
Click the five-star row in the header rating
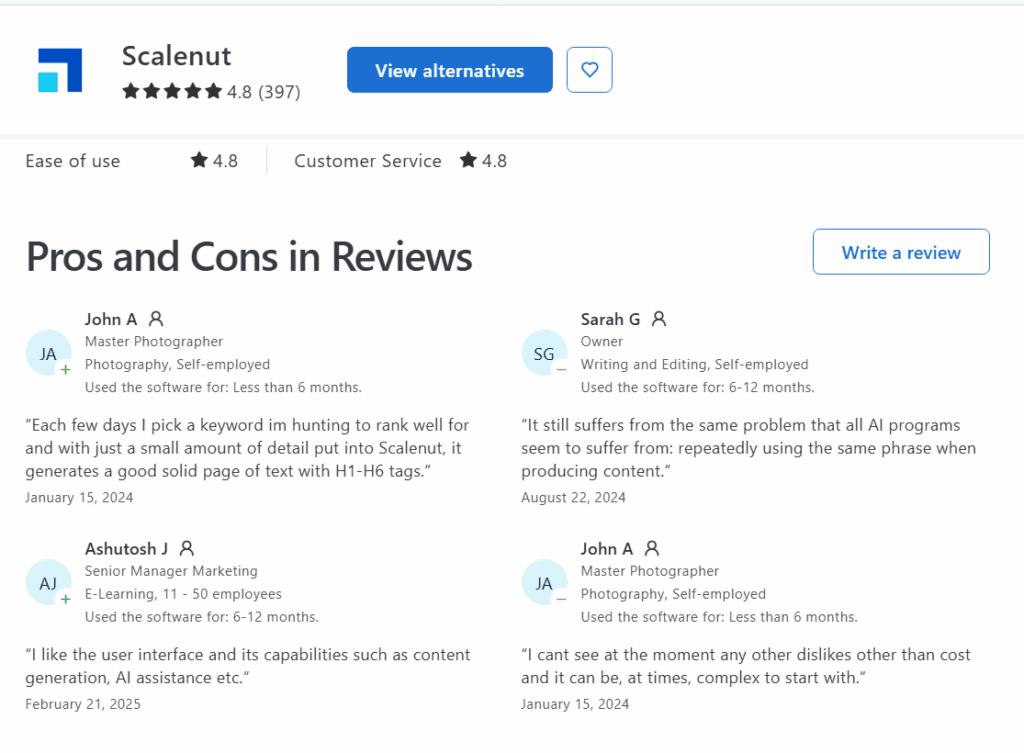172,91
